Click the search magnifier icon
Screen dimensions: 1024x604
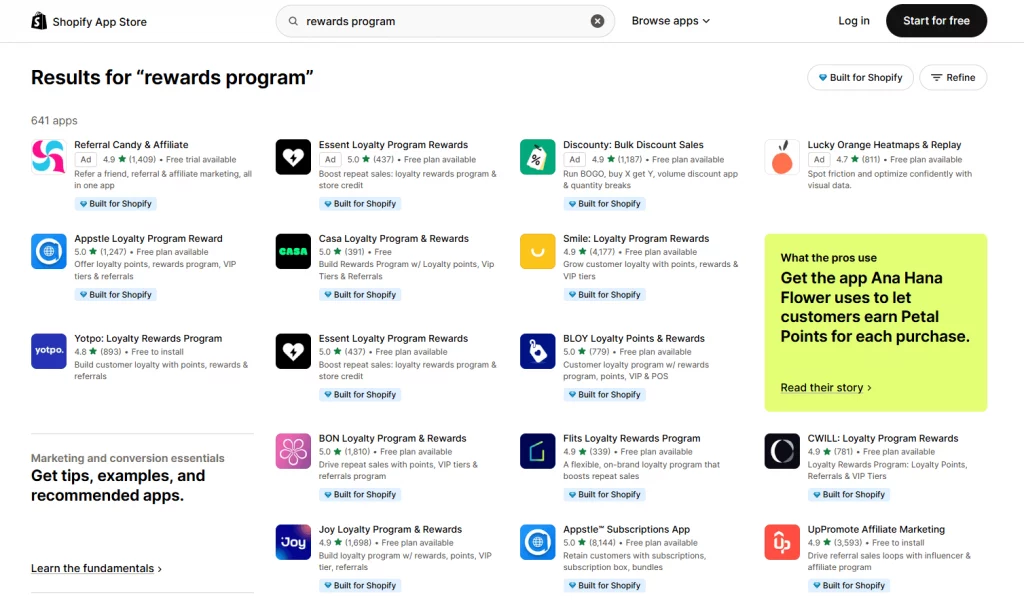coord(293,21)
